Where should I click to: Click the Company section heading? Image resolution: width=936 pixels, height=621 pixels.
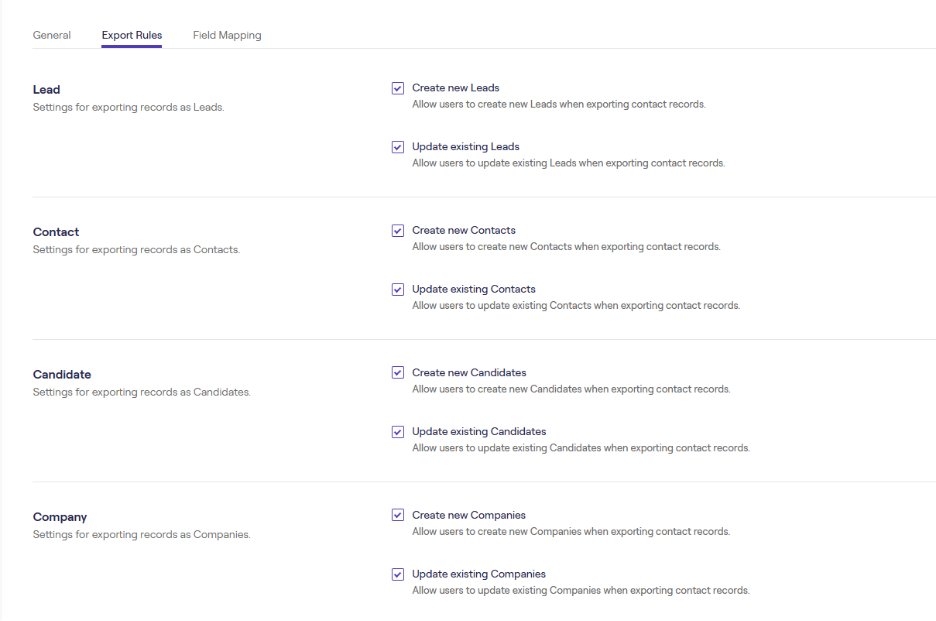click(x=60, y=517)
